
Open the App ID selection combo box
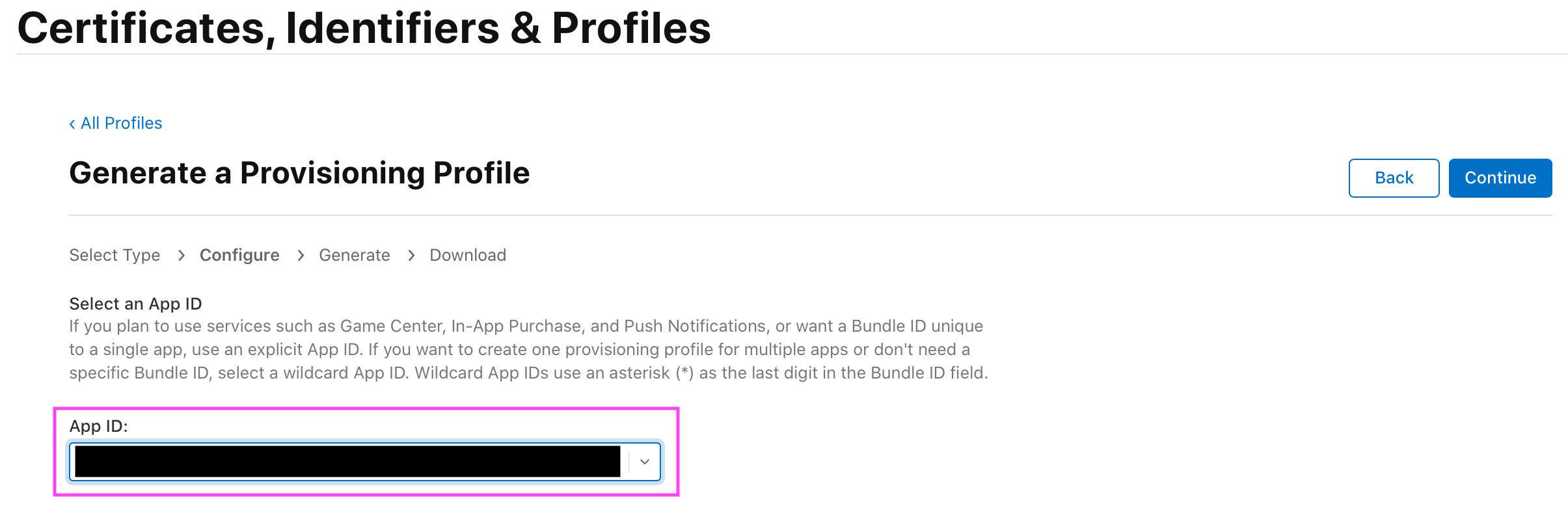pyautogui.click(x=364, y=462)
